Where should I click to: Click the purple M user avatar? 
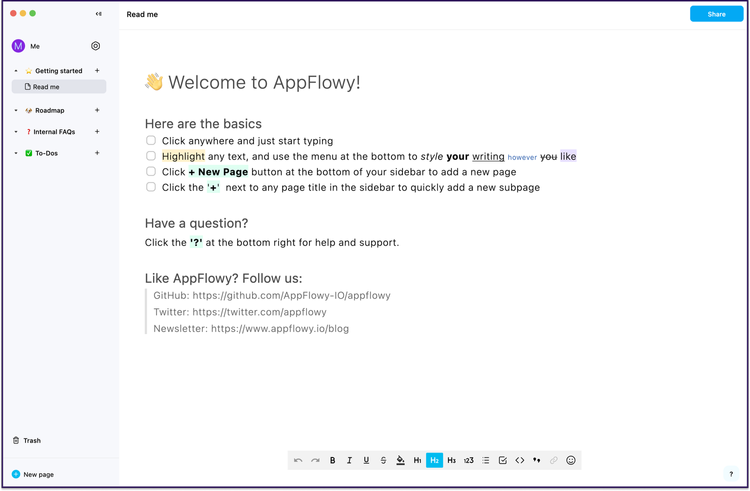pyautogui.click(x=18, y=46)
